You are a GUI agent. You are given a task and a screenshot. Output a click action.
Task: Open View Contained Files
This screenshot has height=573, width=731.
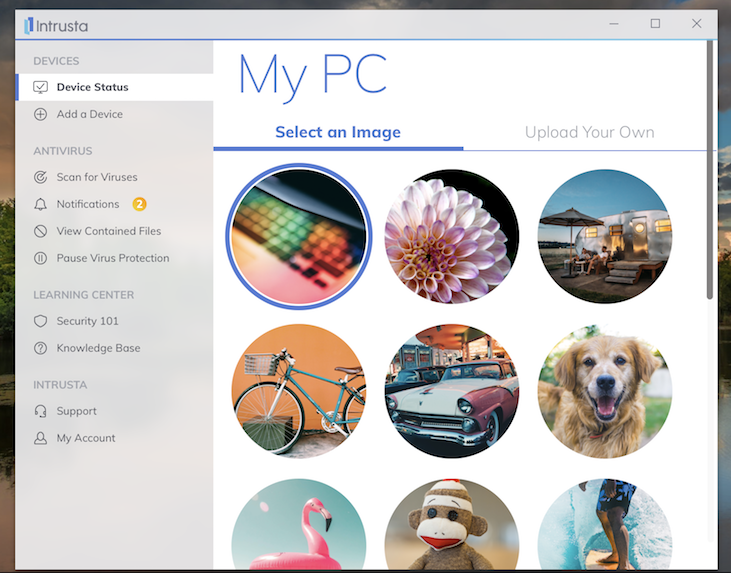click(x=115, y=231)
